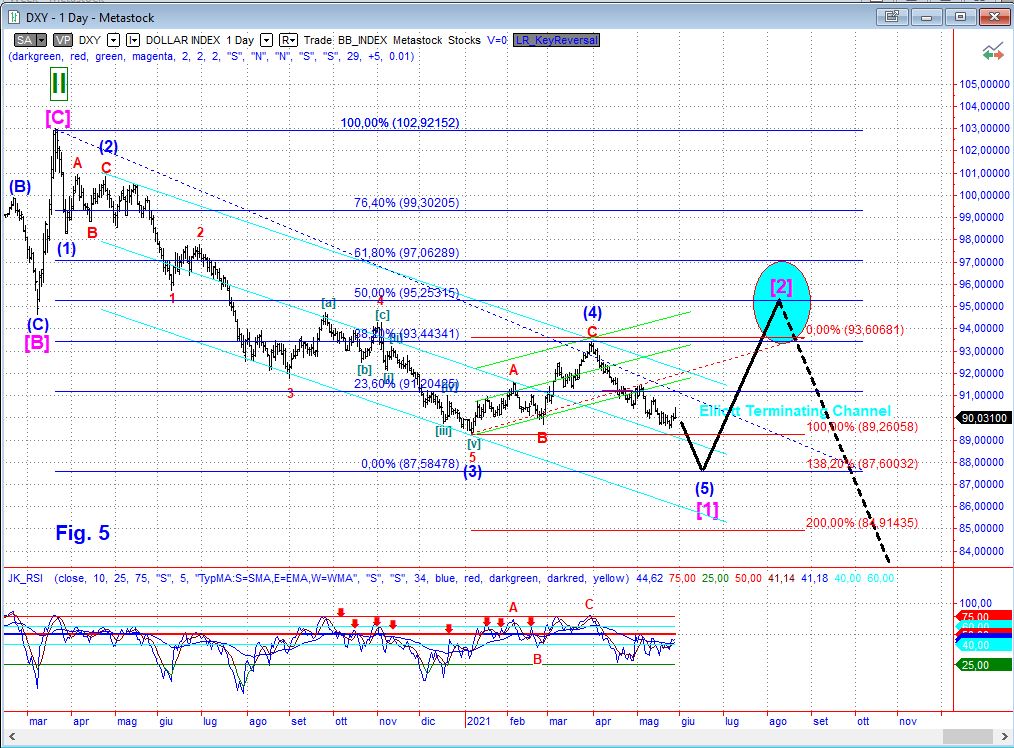Click the magenta [C] wave label at the peak
This screenshot has width=1014, height=748.
(x=57, y=118)
